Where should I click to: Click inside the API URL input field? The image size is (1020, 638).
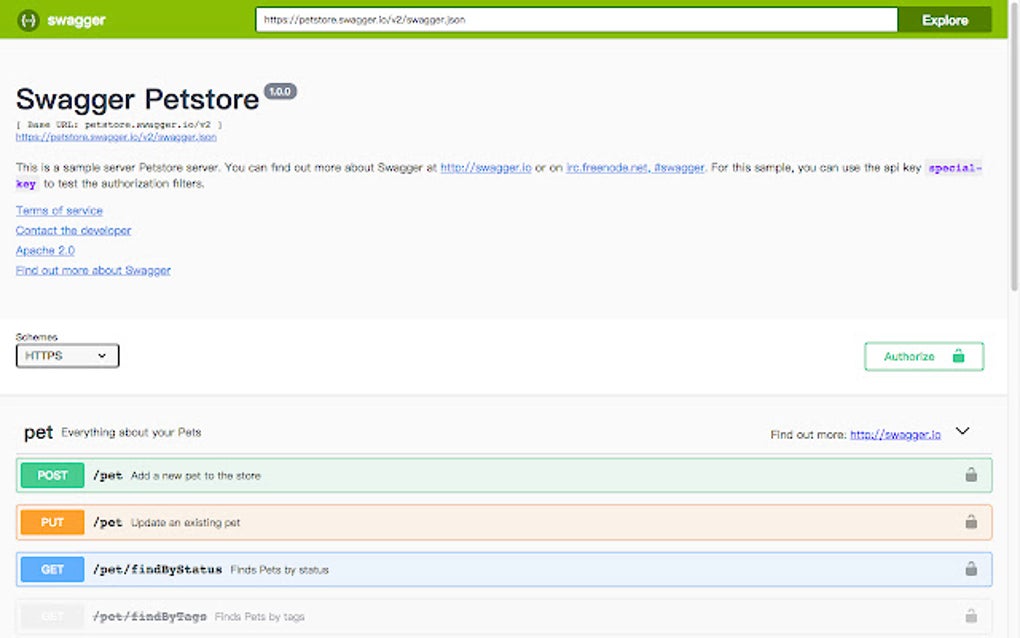point(575,19)
